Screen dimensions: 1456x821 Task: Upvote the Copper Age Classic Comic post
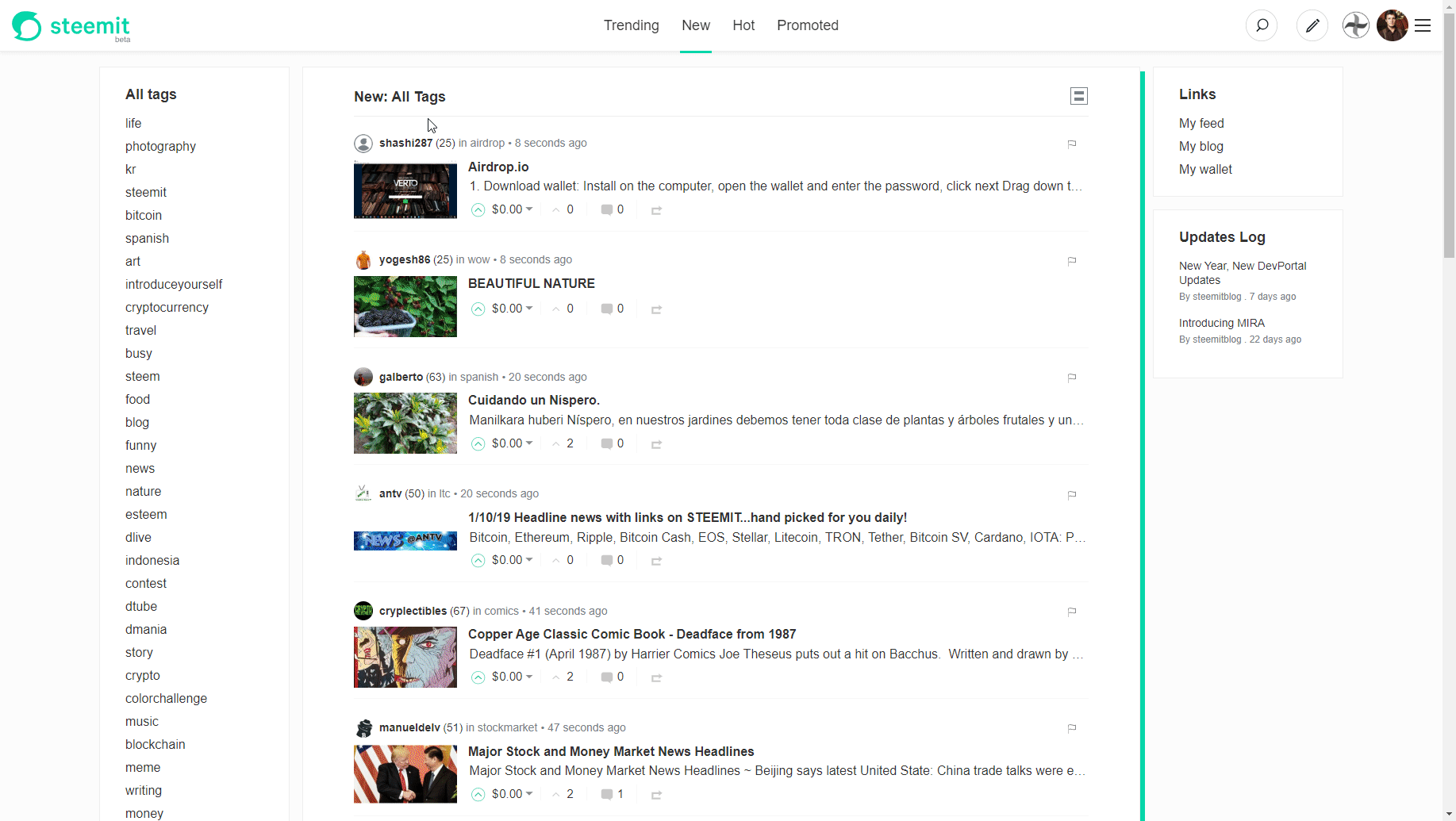pyautogui.click(x=478, y=677)
